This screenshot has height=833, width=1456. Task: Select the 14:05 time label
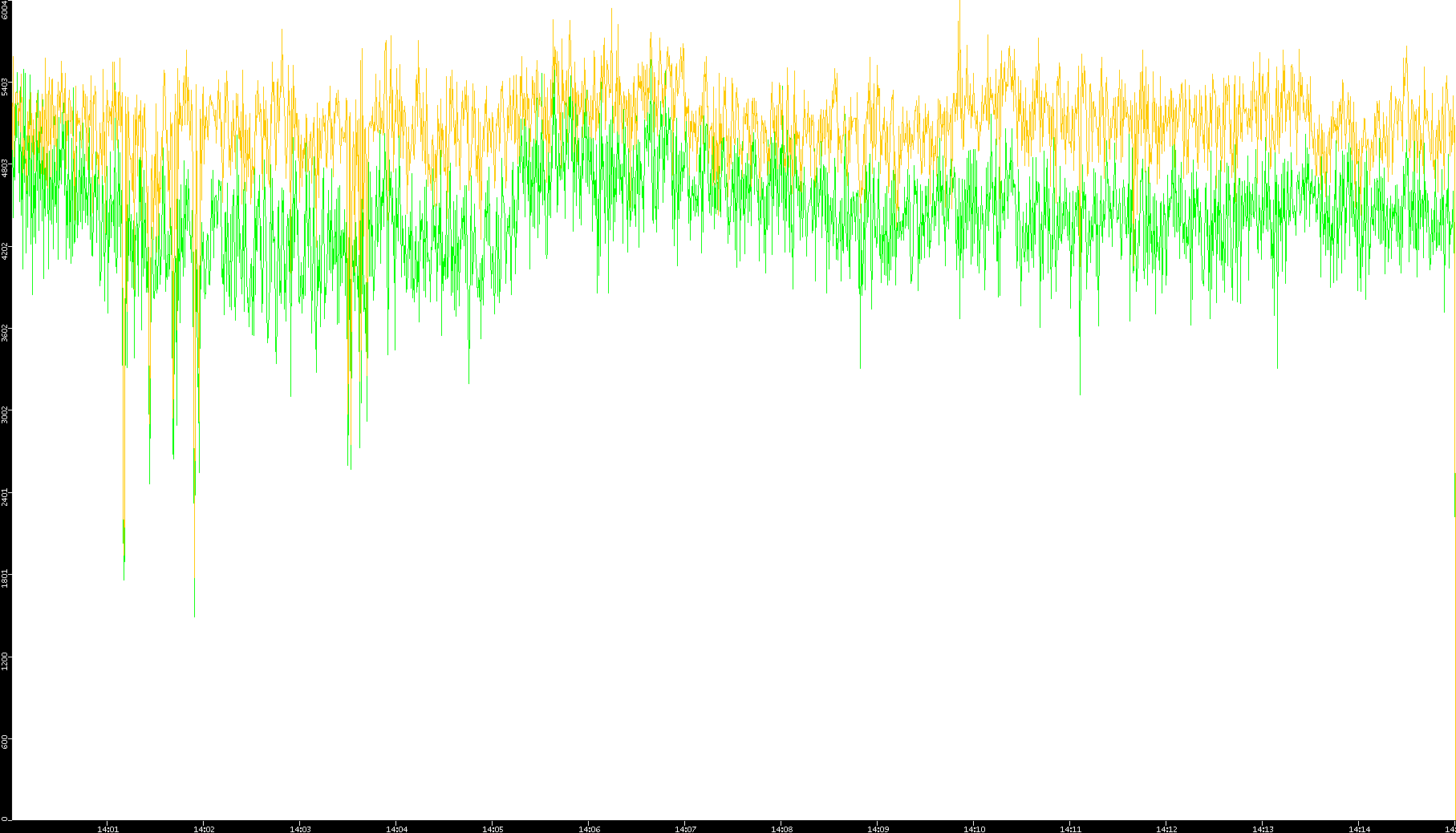pos(493,829)
